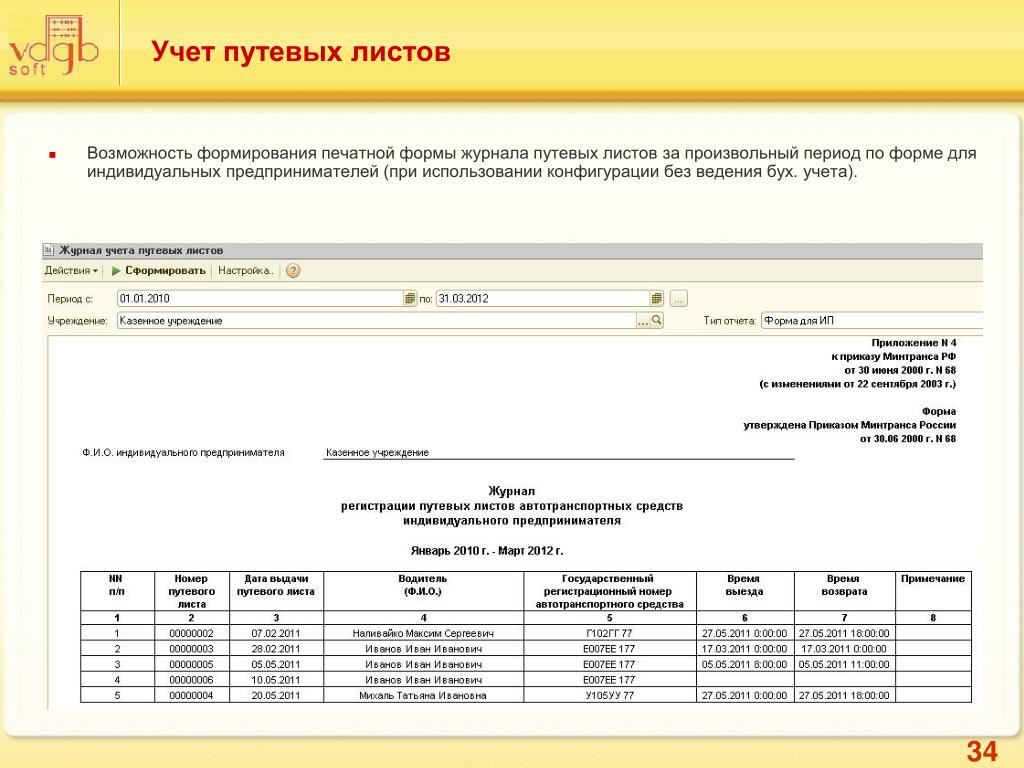Select cell 00000005 in the table
This screenshot has height=768, width=1024.
(191, 664)
